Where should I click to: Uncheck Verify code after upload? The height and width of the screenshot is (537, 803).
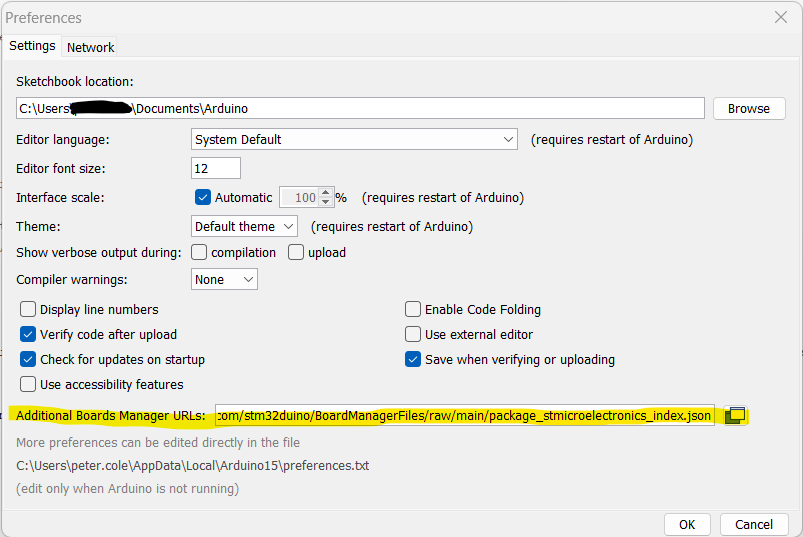point(28,335)
